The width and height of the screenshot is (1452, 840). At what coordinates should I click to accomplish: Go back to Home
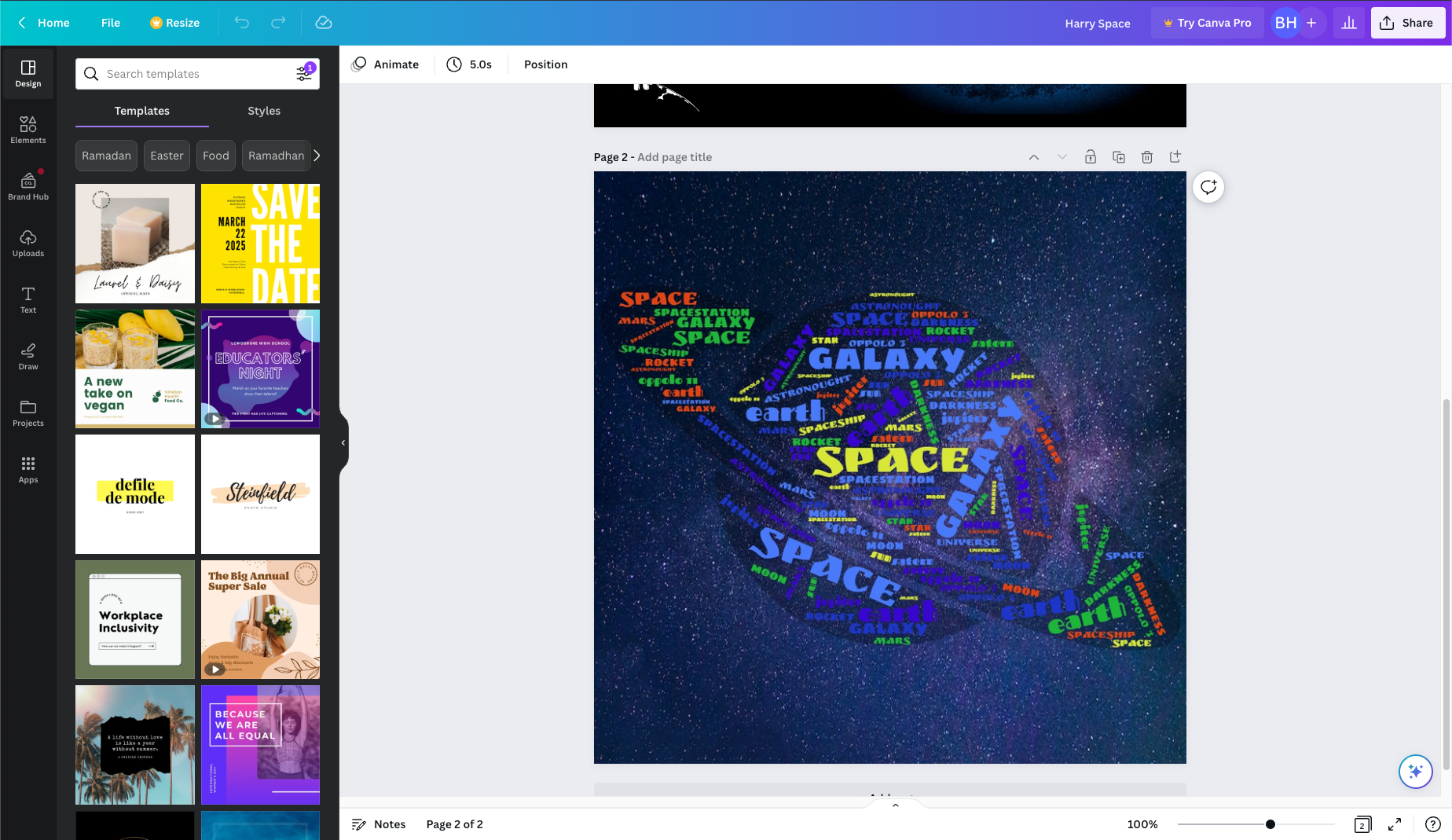[44, 23]
